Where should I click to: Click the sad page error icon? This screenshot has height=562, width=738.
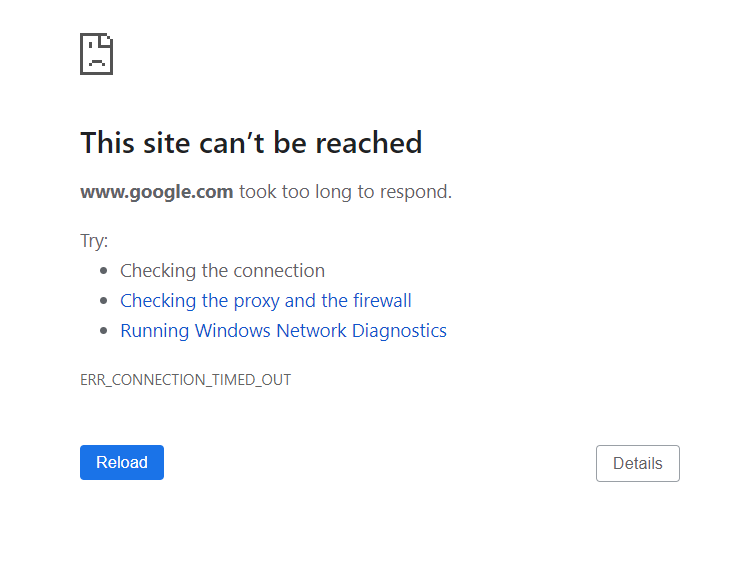96,54
